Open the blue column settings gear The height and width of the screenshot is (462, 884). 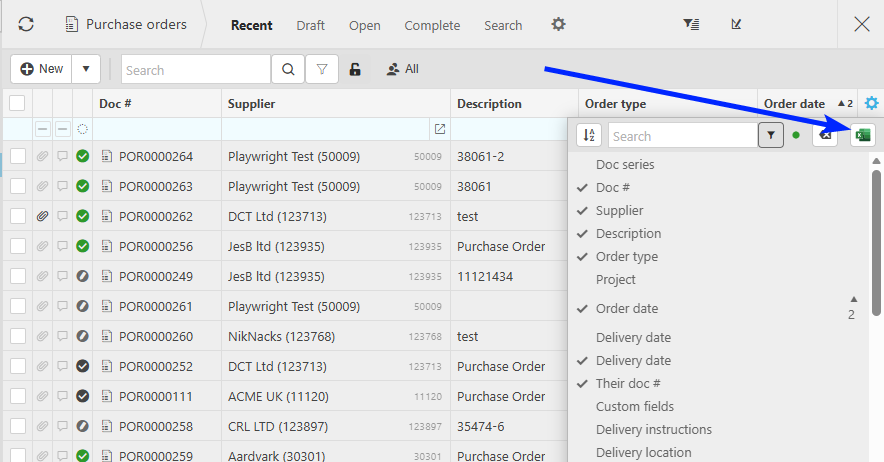click(x=872, y=103)
